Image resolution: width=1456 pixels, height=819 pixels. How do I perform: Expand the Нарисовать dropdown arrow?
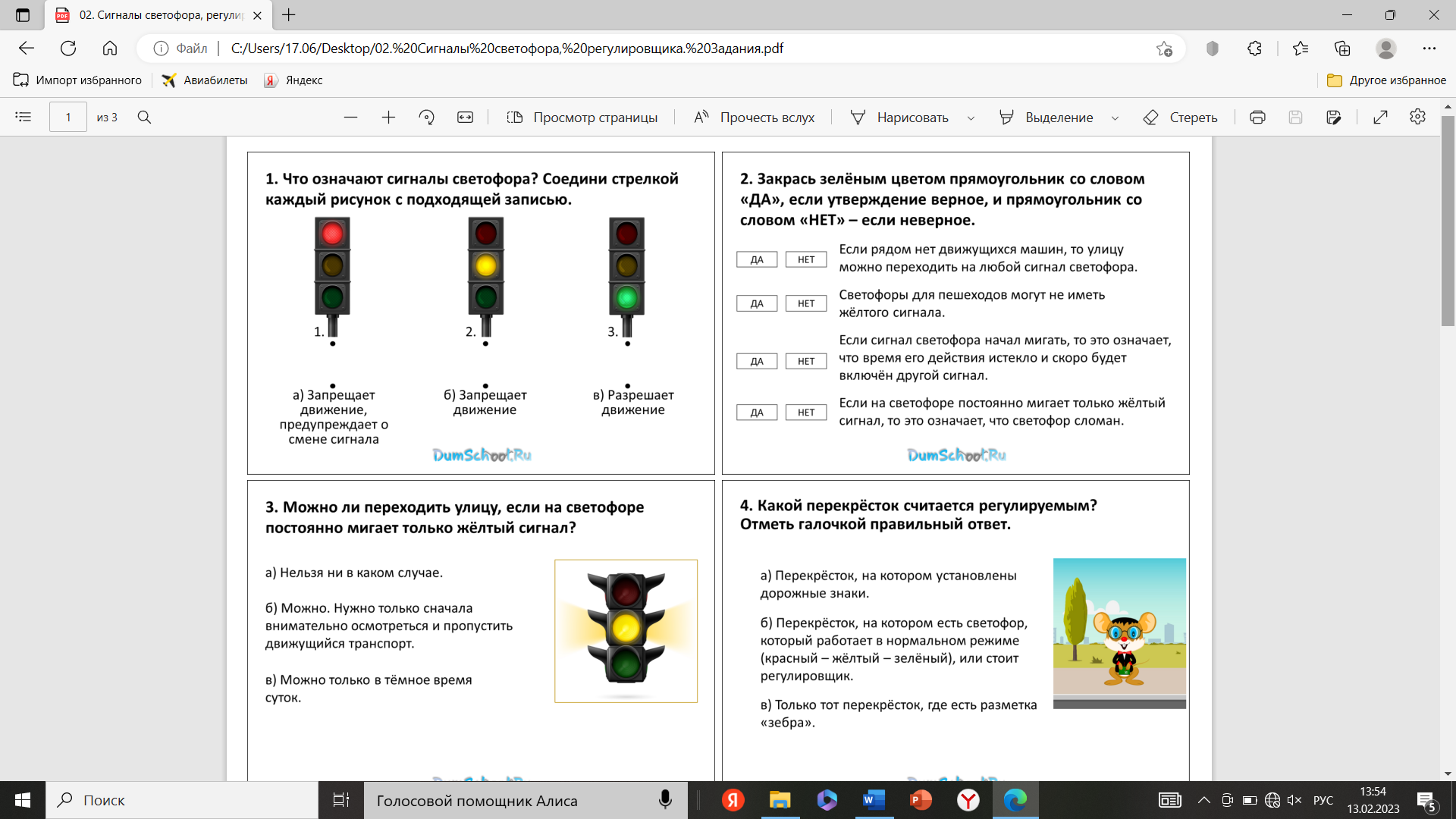pos(971,118)
